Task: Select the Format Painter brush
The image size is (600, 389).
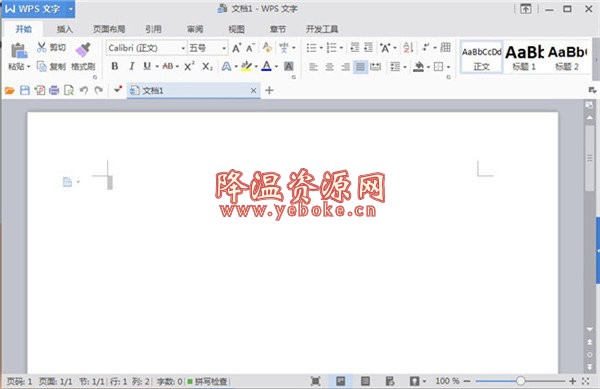Action: coord(83,50)
